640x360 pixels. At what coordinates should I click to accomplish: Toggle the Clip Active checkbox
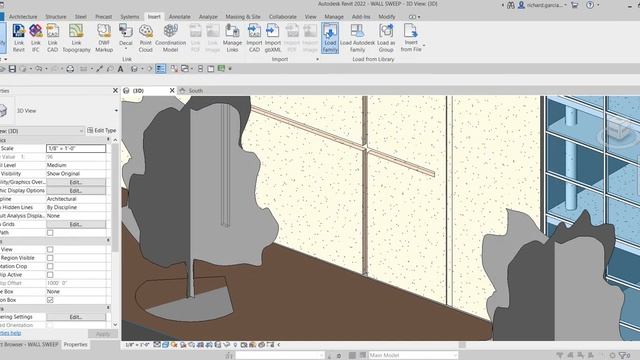coord(50,275)
